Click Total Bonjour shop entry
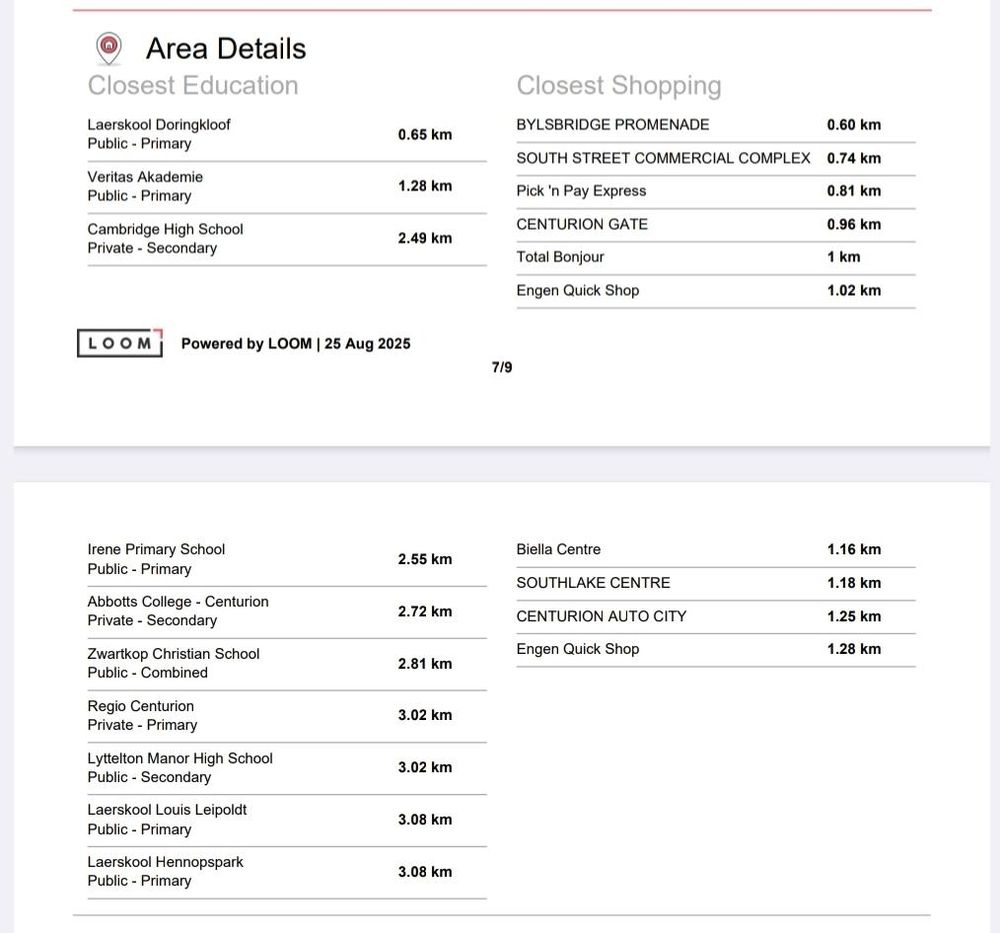This screenshot has width=1000, height=933. click(560, 257)
